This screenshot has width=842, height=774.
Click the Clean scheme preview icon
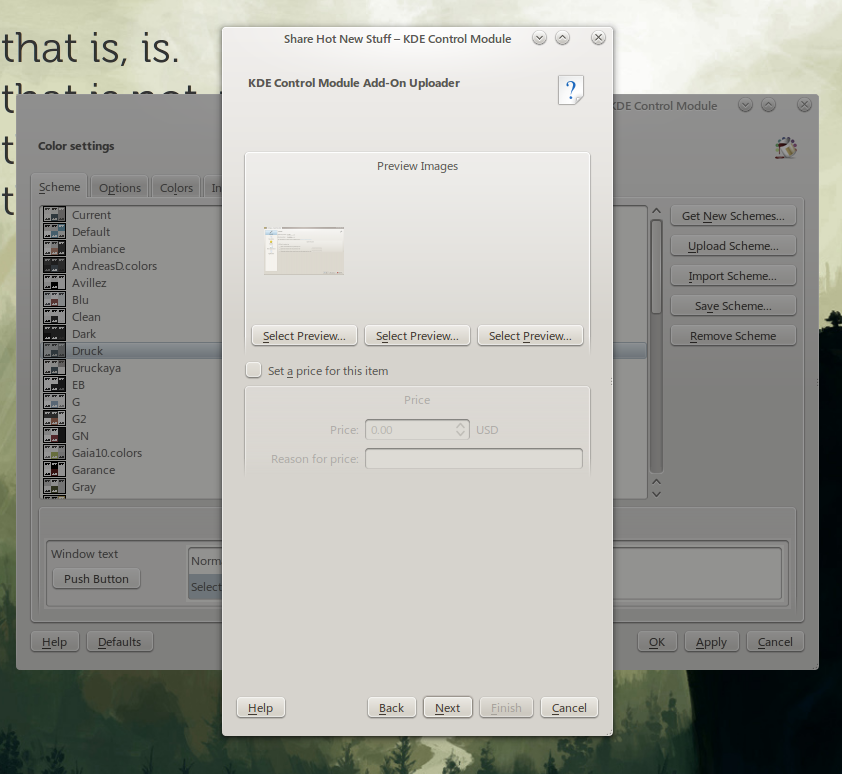(54, 316)
